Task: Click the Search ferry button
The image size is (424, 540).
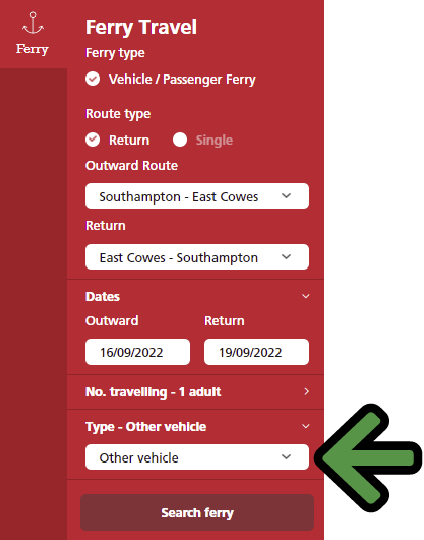Action: tap(197, 513)
